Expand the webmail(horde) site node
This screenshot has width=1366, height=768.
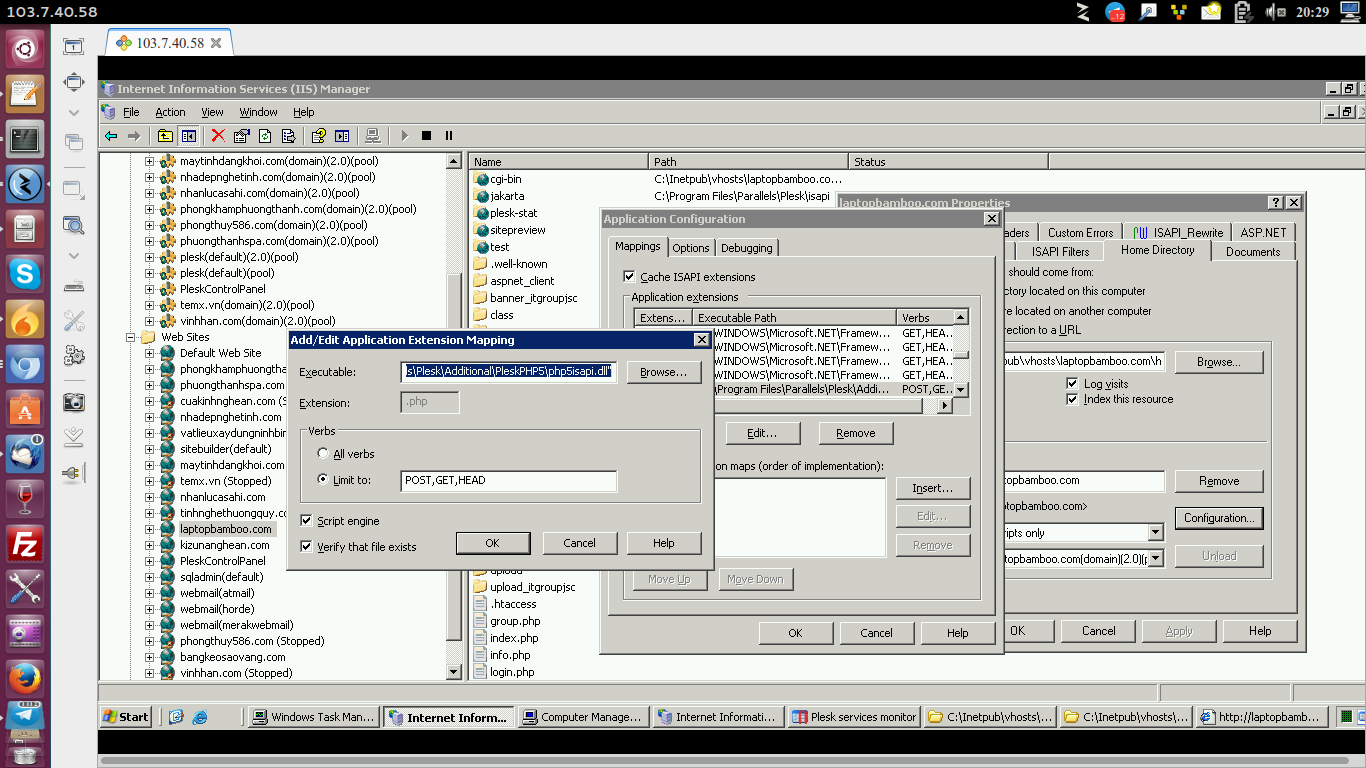tap(150, 609)
